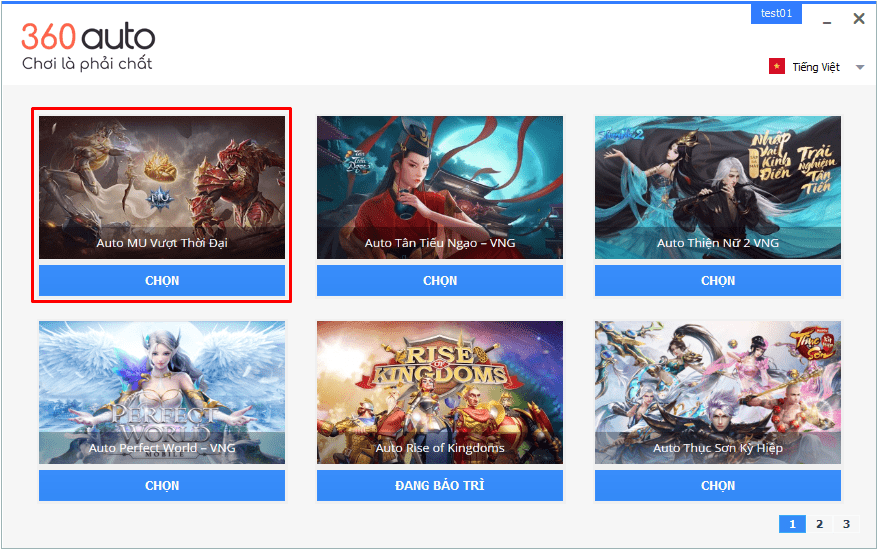Select the Auto Perfect World thumbnail
This screenshot has width=878, height=550.
162,392
